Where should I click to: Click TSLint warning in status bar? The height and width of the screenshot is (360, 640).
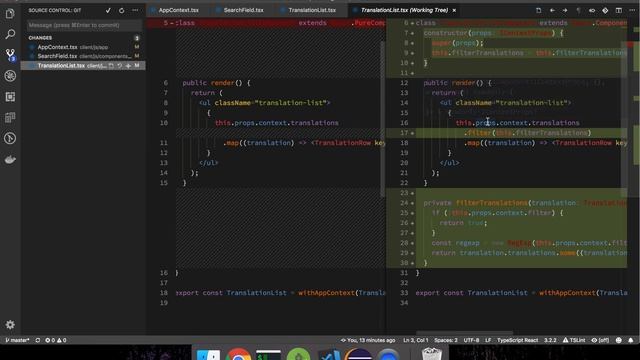574,340
